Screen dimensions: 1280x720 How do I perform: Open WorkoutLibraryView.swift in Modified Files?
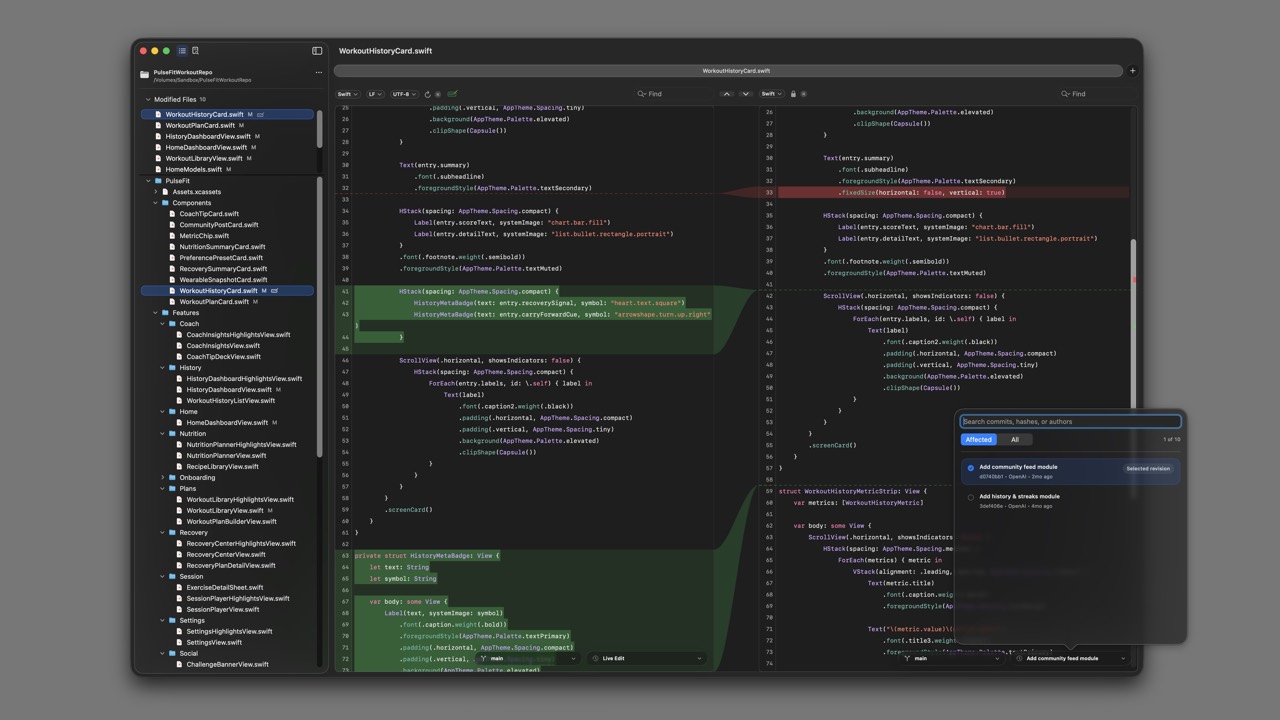pos(204,159)
